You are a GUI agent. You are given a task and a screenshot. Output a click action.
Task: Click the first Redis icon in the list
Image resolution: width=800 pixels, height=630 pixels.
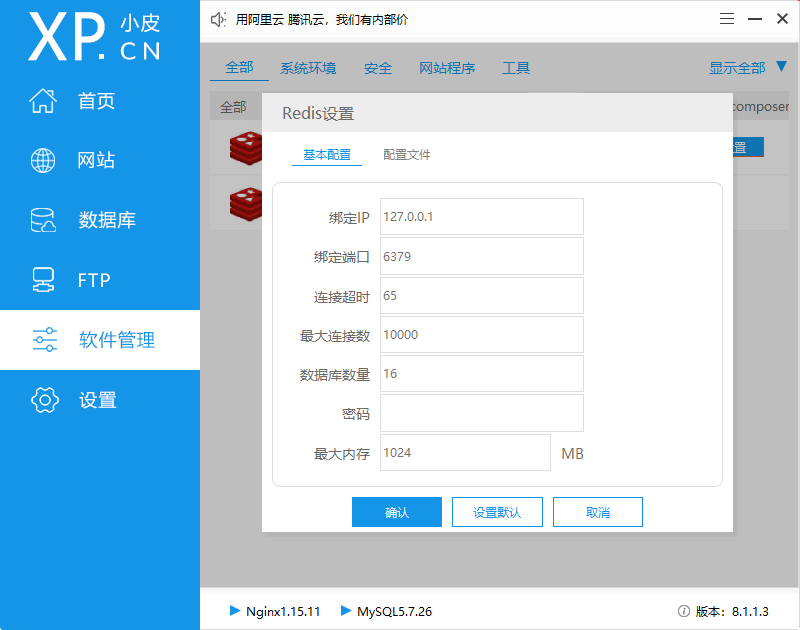click(x=246, y=148)
